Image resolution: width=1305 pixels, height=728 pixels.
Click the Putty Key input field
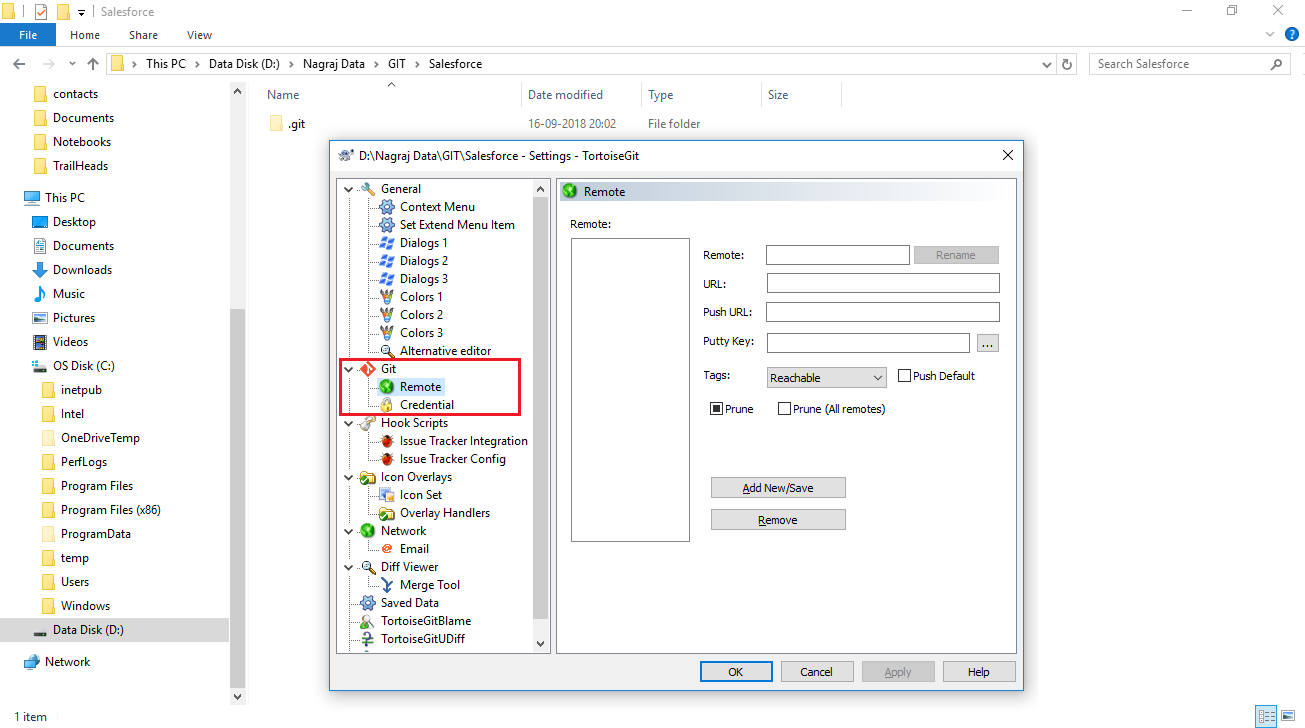tap(868, 343)
